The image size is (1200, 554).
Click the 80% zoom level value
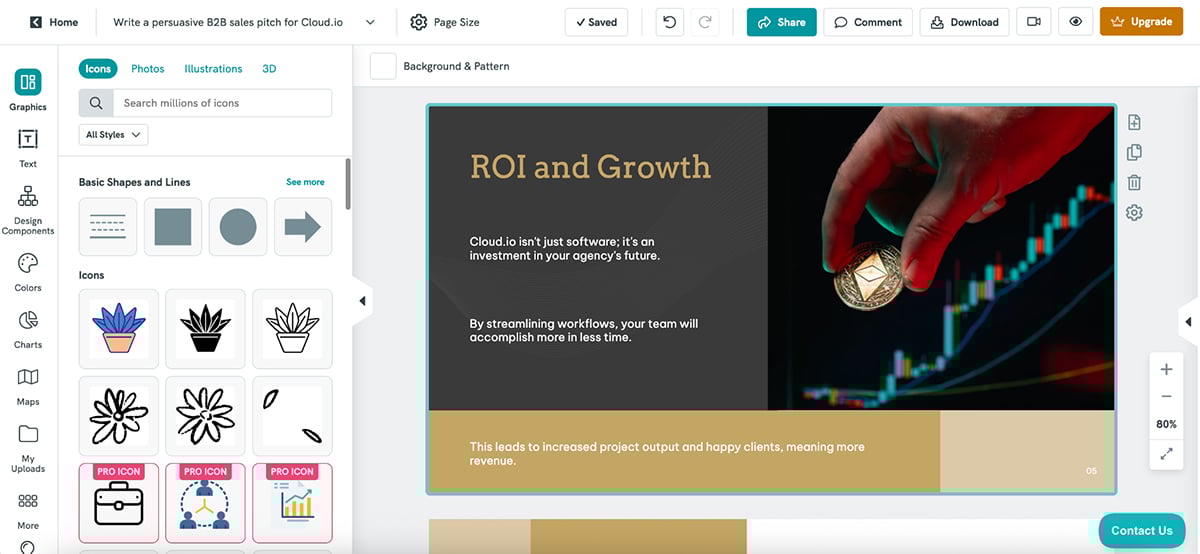[1166, 424]
